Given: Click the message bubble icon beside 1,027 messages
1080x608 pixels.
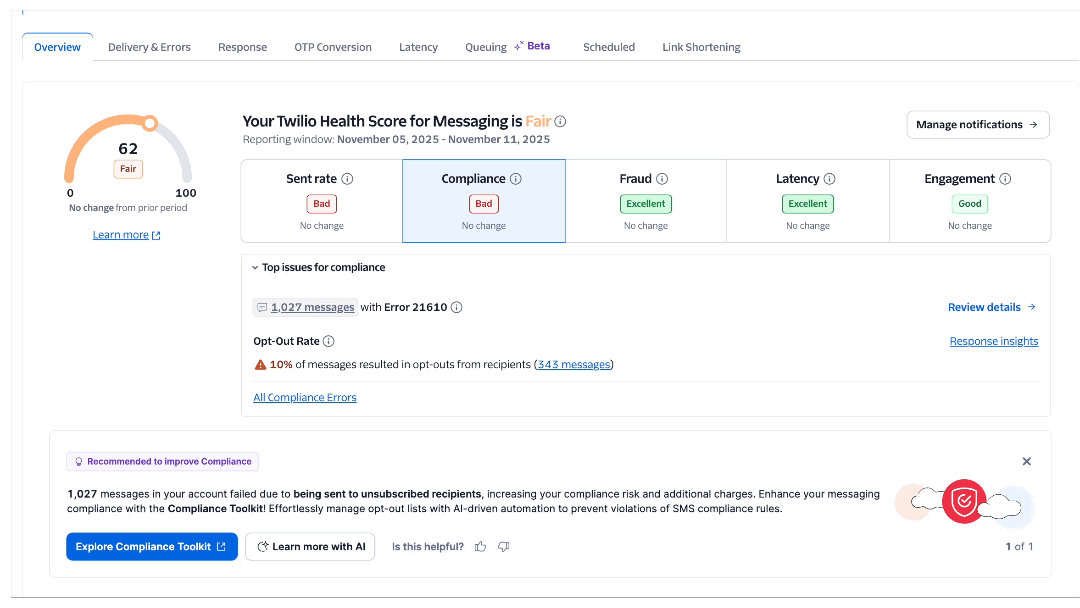Looking at the screenshot, I should [x=261, y=307].
